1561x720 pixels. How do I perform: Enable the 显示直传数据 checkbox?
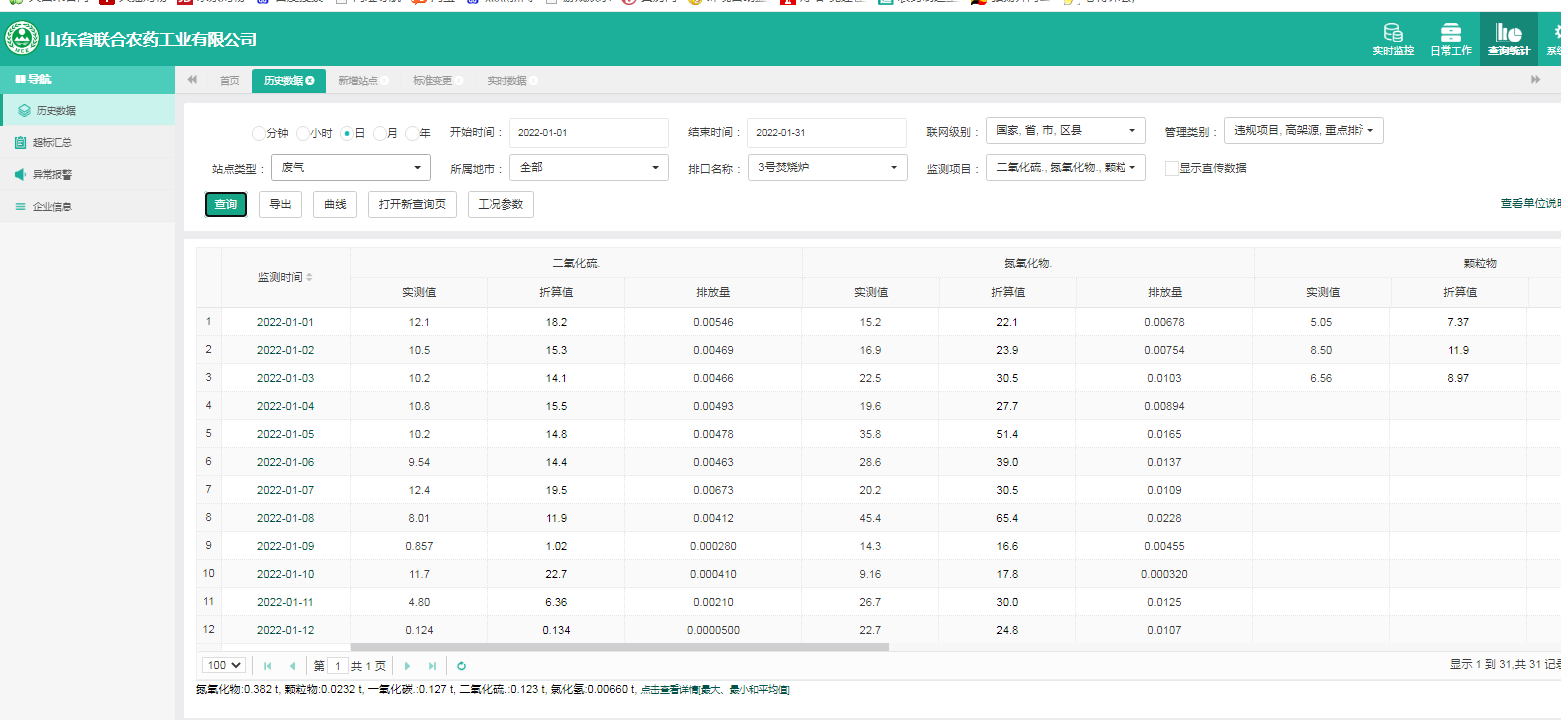coord(1171,168)
